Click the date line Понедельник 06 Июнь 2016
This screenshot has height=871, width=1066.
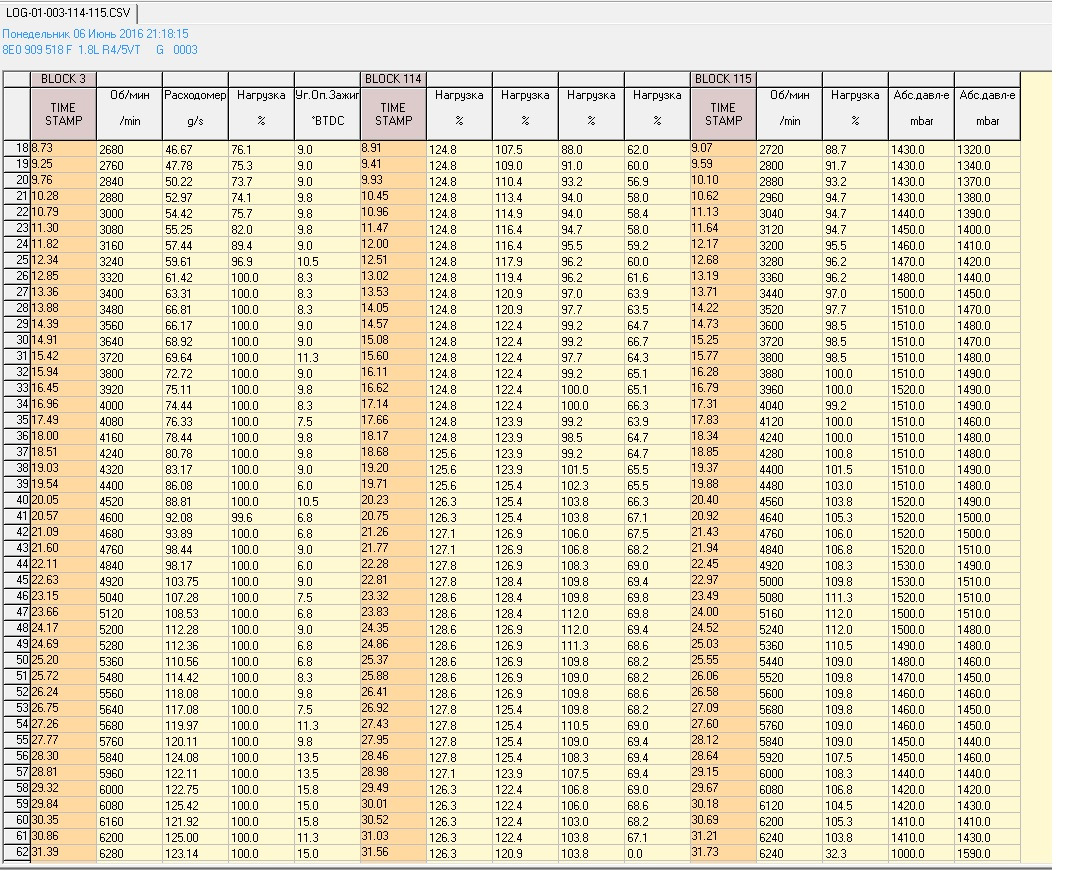pyautogui.click(x=95, y=34)
